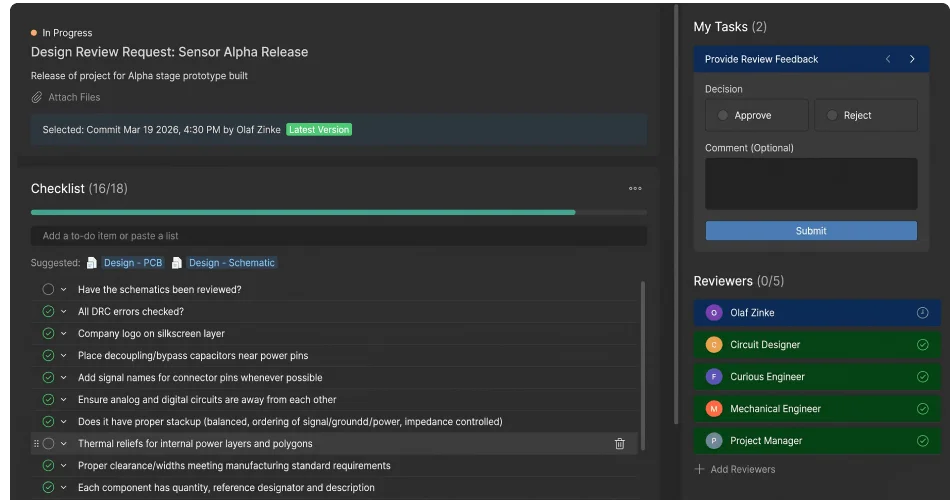
Task: Click the paperclip Attach Files icon
Action: click(37, 97)
